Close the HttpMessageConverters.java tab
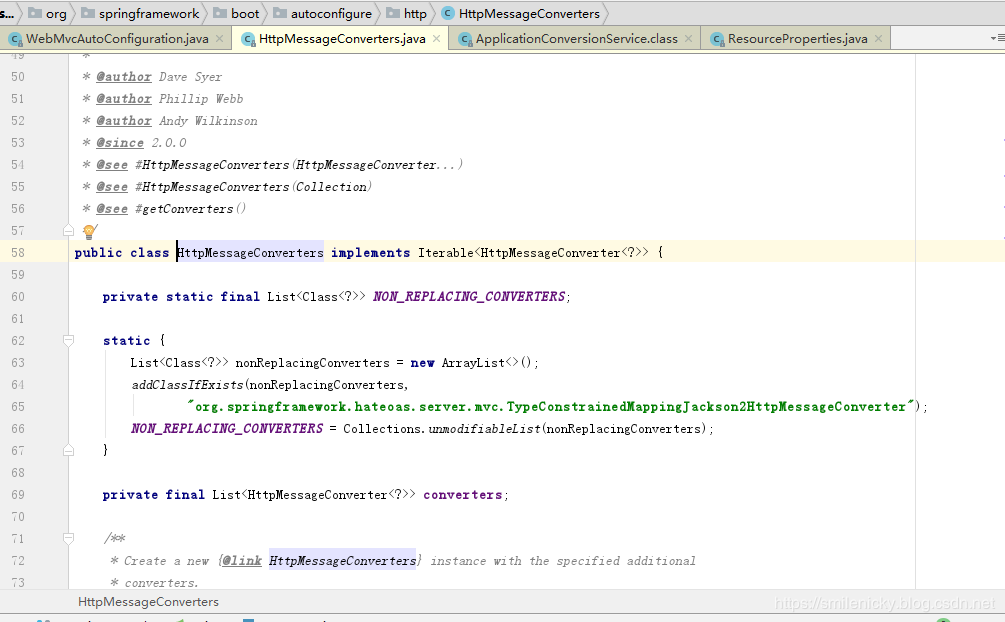Viewport: 1005px width, 622px height. click(438, 39)
